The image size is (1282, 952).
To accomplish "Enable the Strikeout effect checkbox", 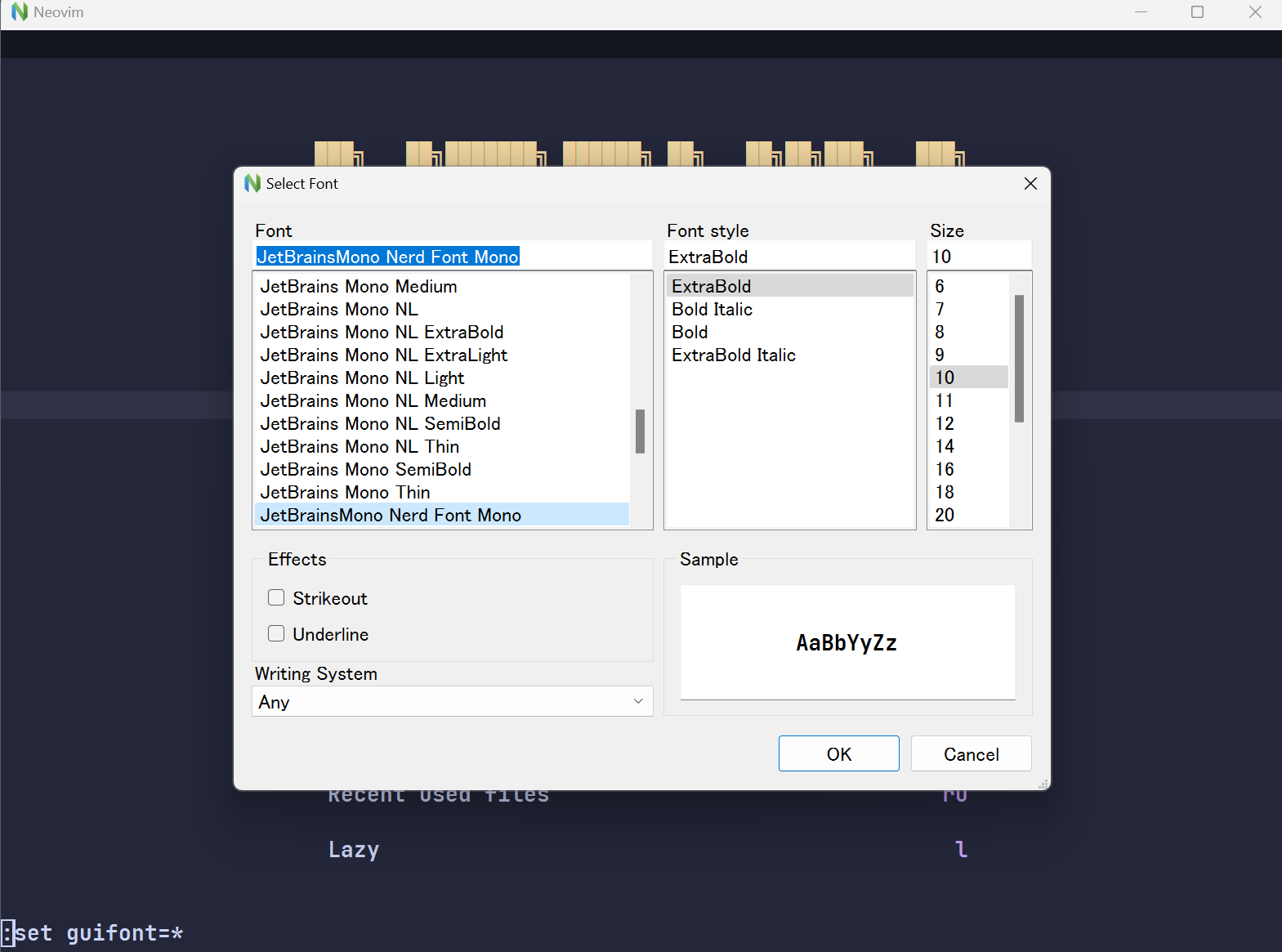I will (276, 598).
